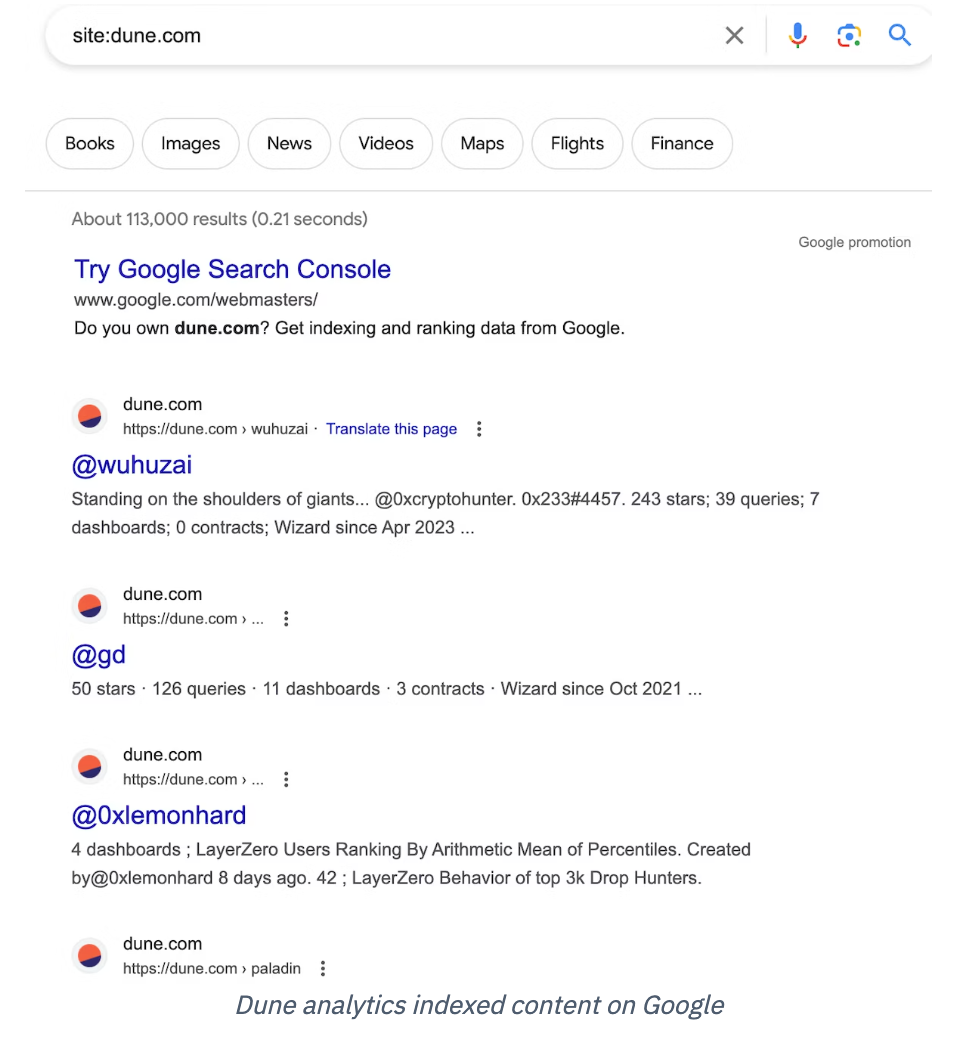
Task: Click the blue magnifying glass search icon
Action: click(x=900, y=35)
